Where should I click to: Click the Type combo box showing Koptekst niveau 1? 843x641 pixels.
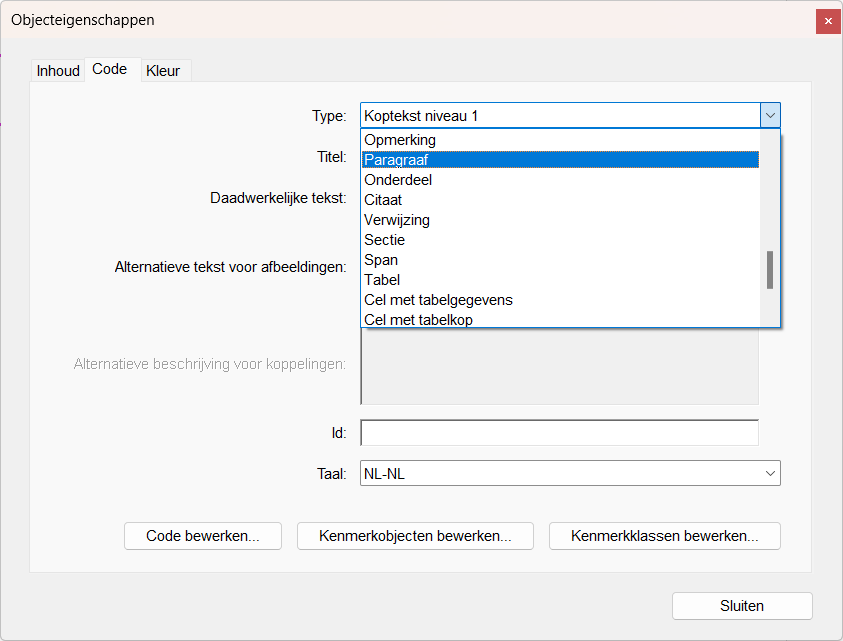click(570, 116)
